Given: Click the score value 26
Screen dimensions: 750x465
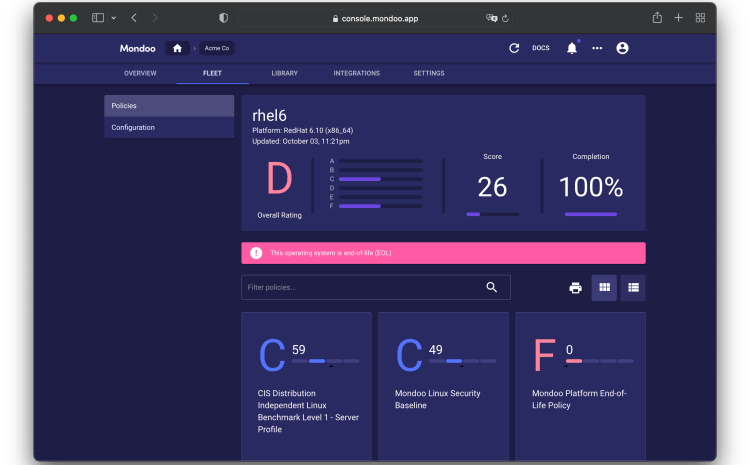Looking at the screenshot, I should click(492, 187).
